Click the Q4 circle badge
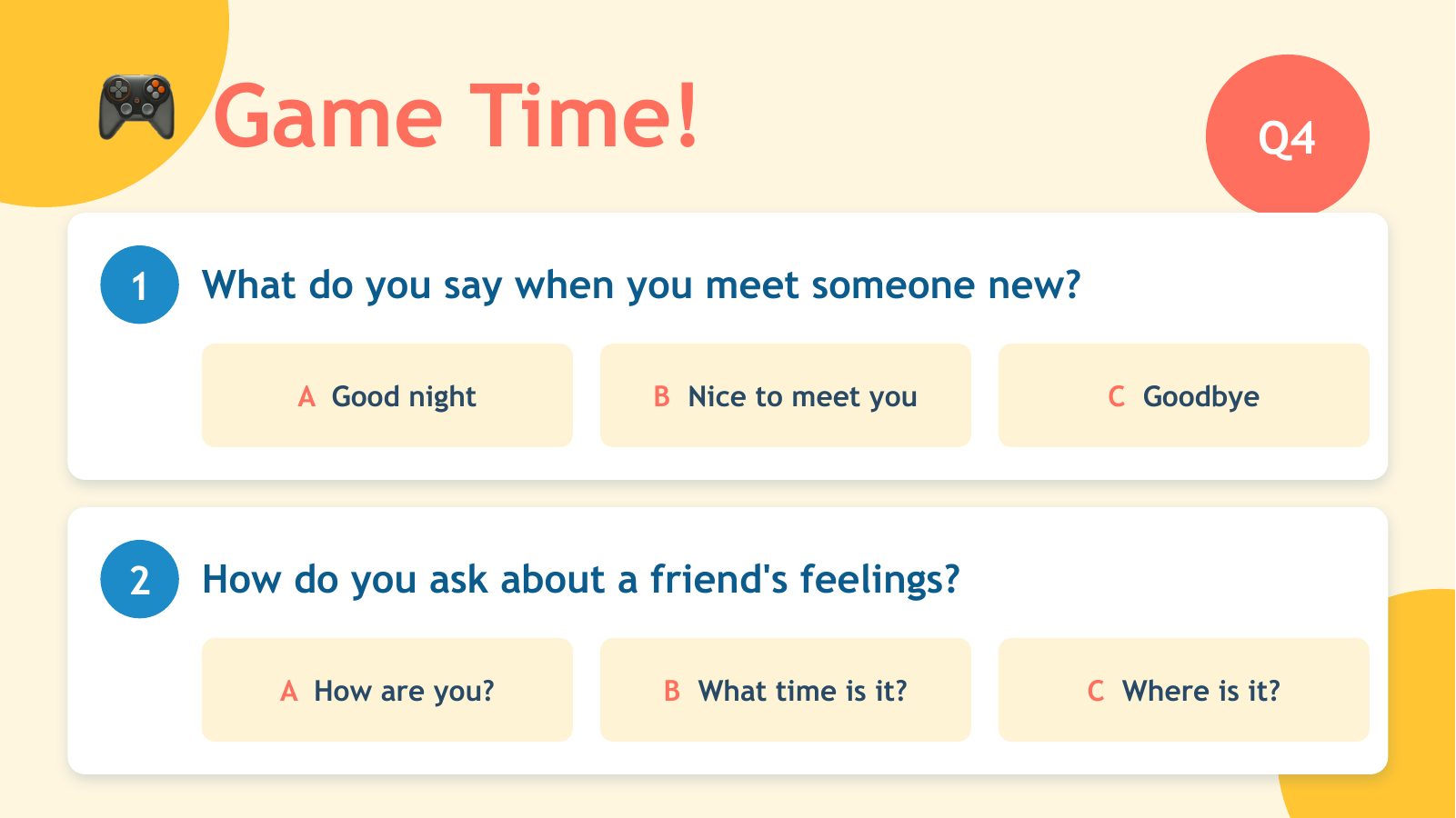Viewport: 1456px width, 818px height. click(x=1287, y=136)
